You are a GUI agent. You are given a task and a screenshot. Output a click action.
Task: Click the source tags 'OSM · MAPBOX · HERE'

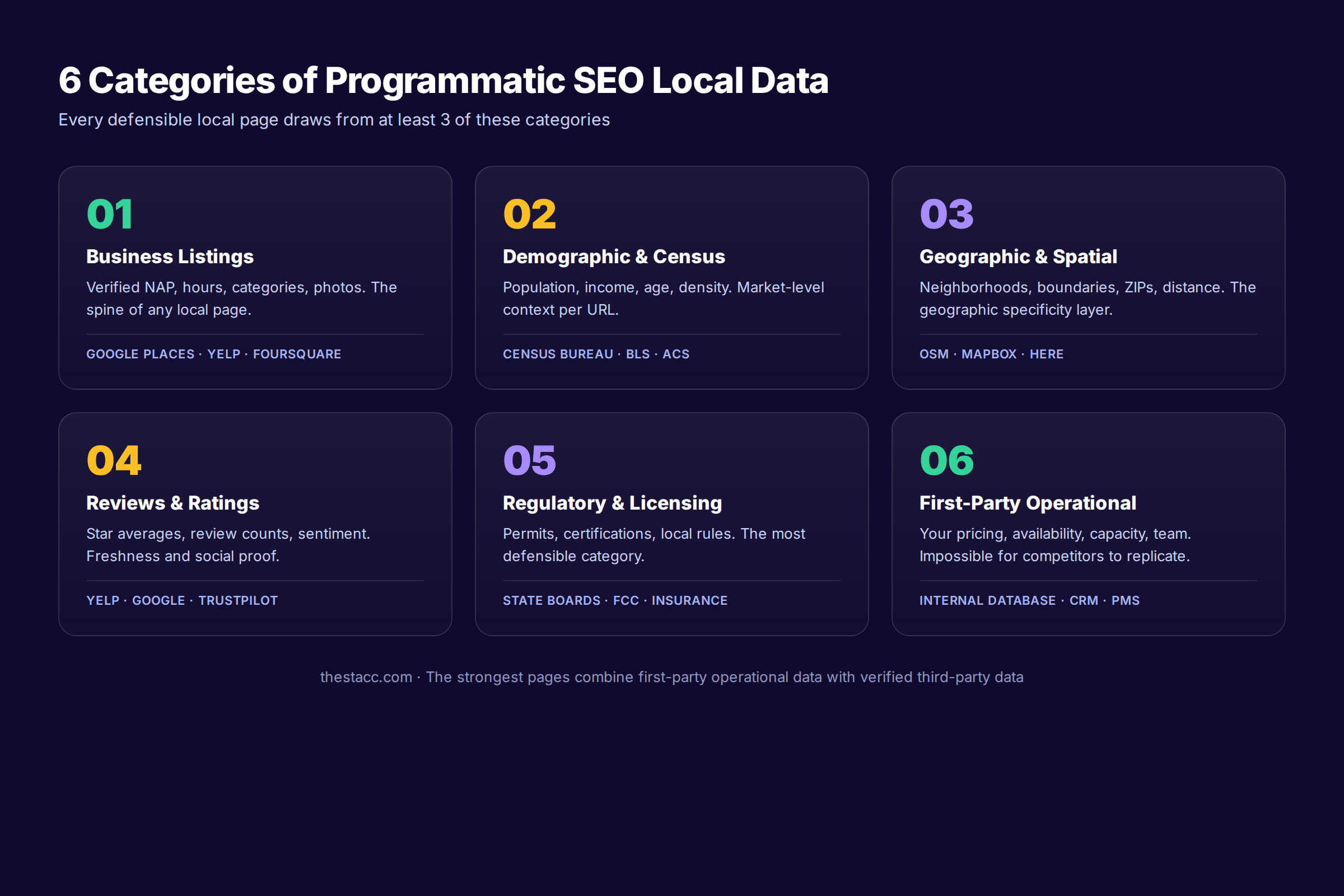point(991,354)
